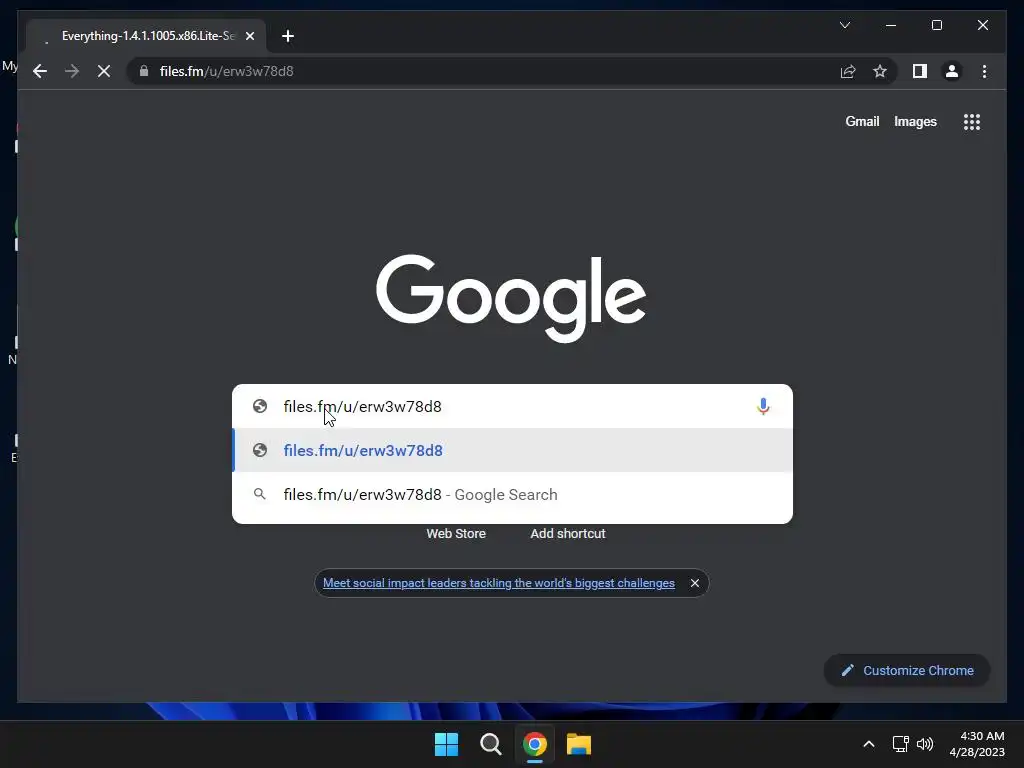The image size is (1024, 768).
Task: Open tab search dropdown chevron
Action: (x=844, y=25)
